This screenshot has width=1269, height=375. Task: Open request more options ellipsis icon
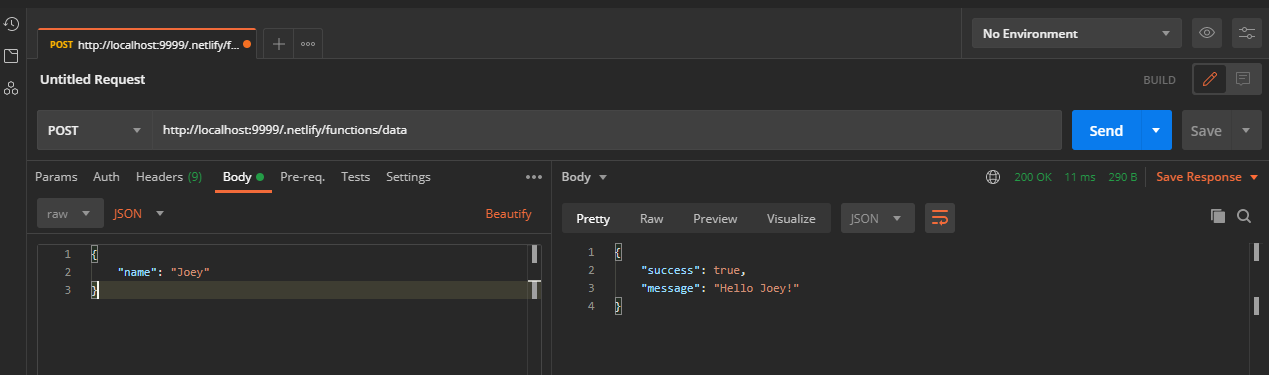[533, 177]
